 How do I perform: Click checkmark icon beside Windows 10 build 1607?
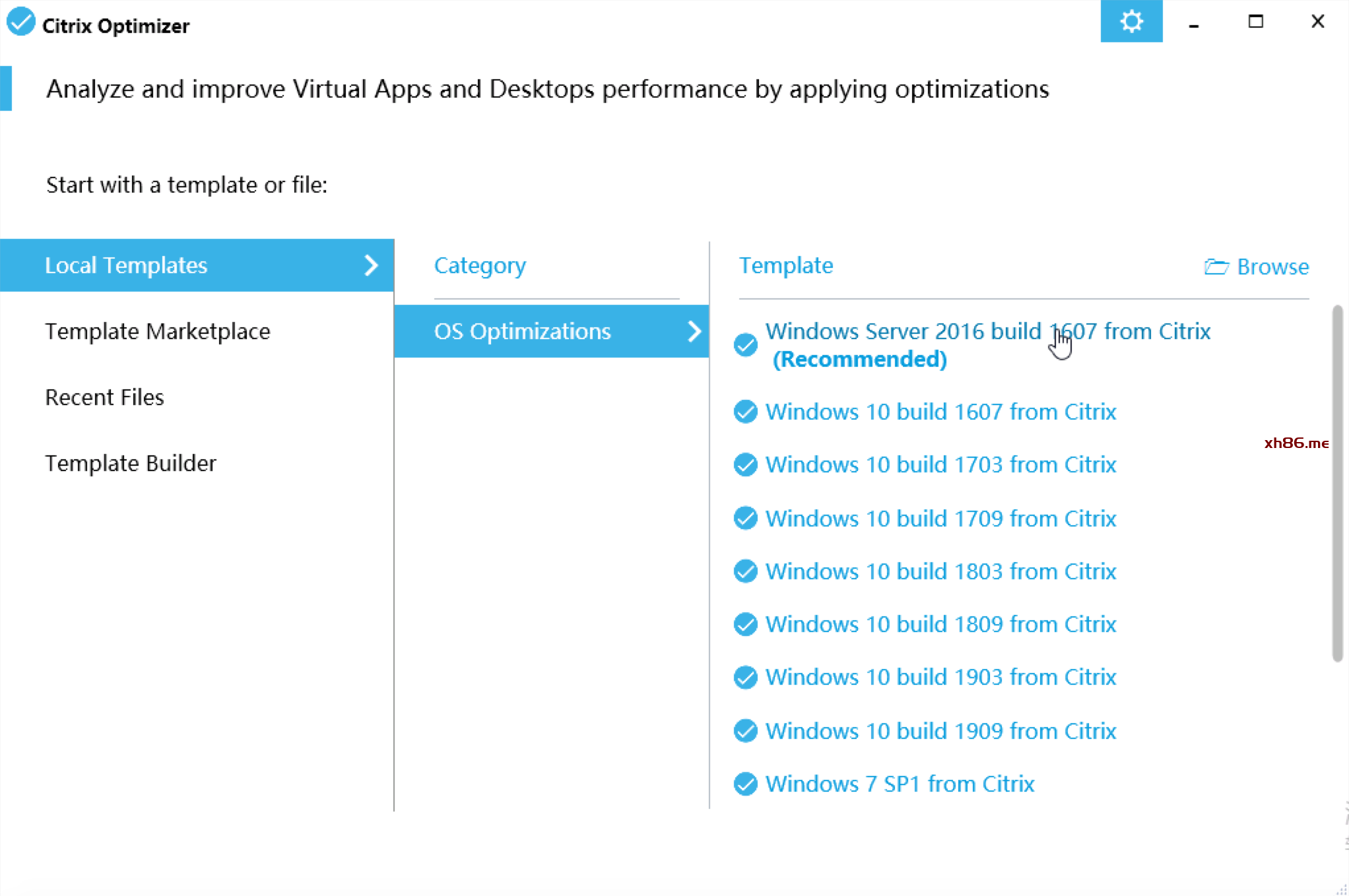(746, 412)
